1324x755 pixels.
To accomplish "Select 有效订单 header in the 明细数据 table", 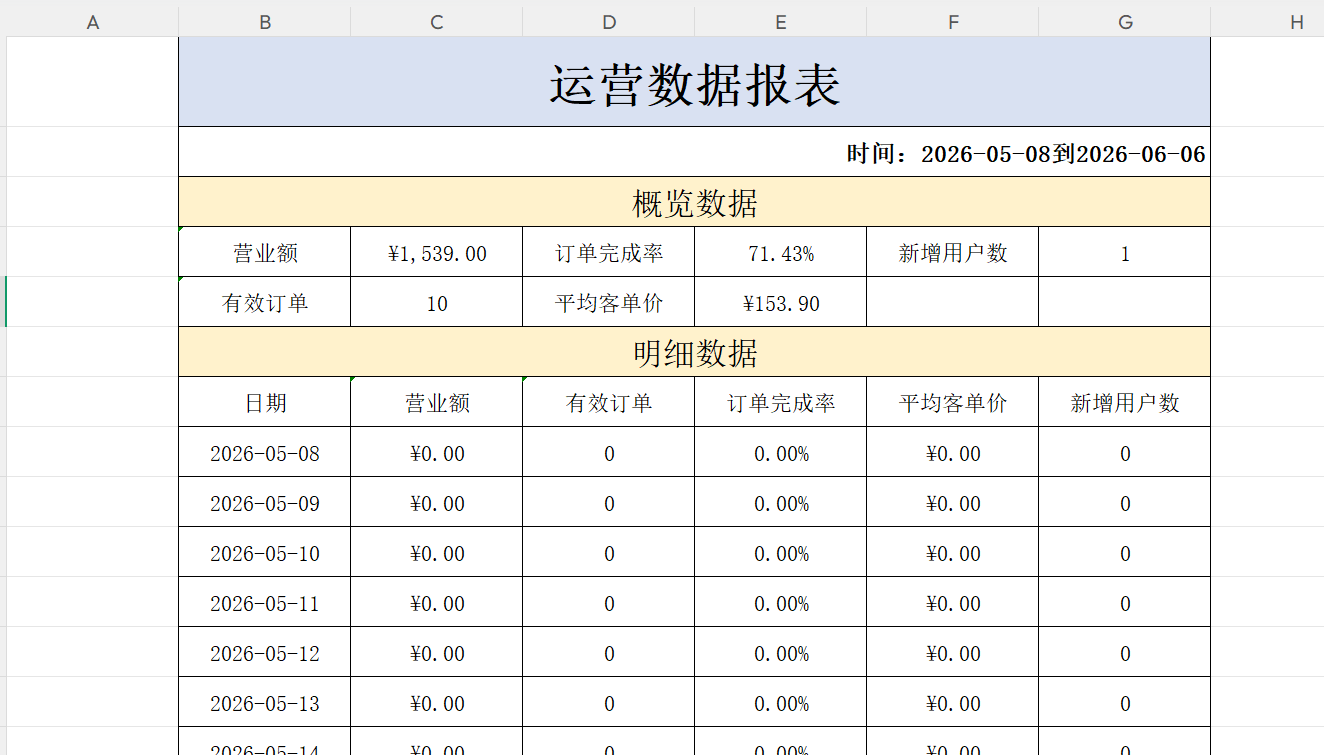I will (x=609, y=402).
